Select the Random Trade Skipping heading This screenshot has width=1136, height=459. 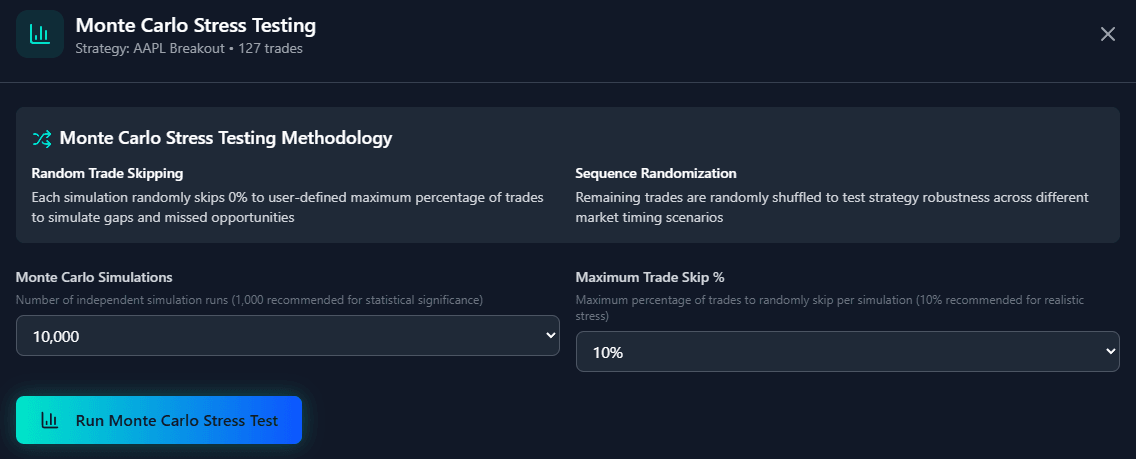point(107,173)
